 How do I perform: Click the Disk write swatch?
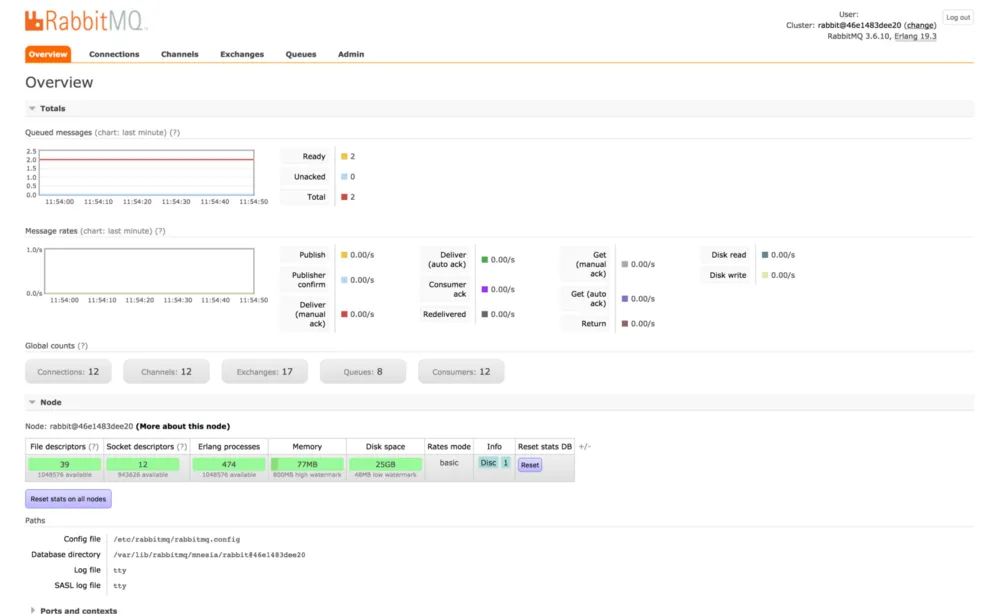(765, 275)
